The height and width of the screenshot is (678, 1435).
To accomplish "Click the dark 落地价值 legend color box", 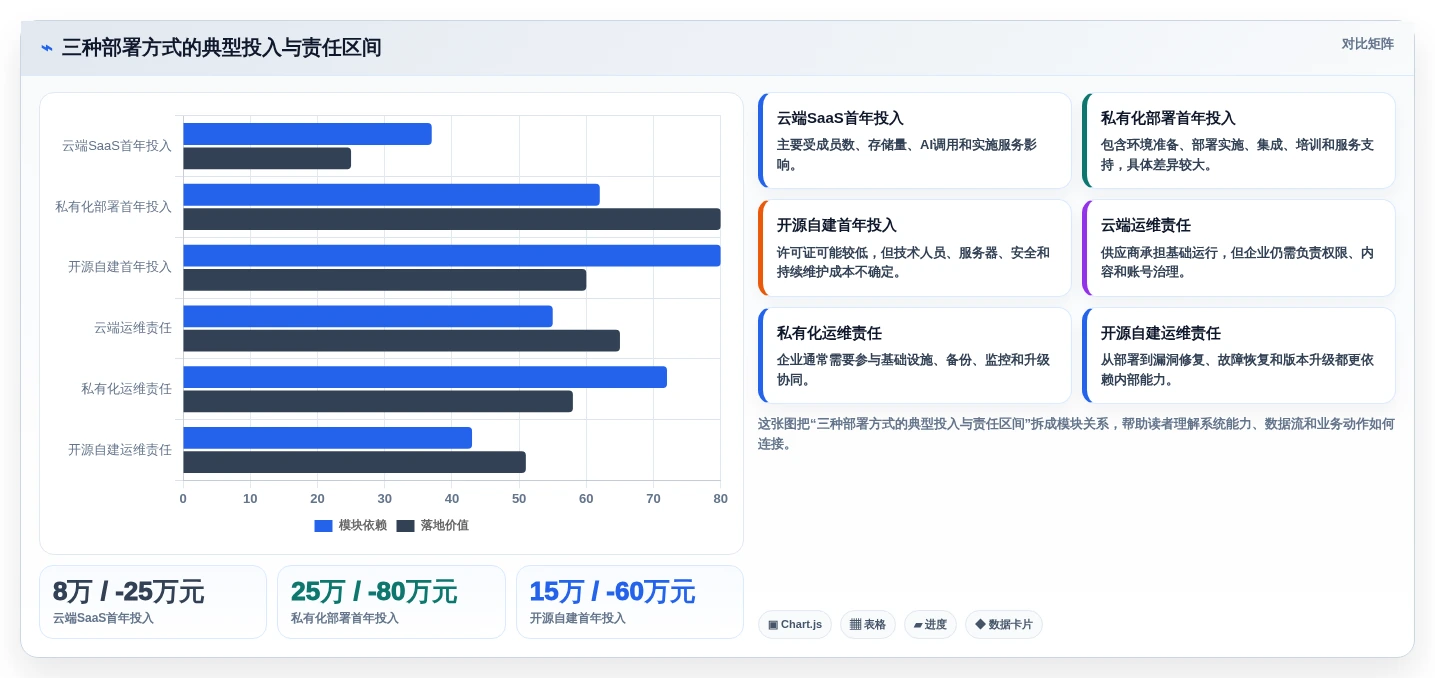I will [x=405, y=525].
